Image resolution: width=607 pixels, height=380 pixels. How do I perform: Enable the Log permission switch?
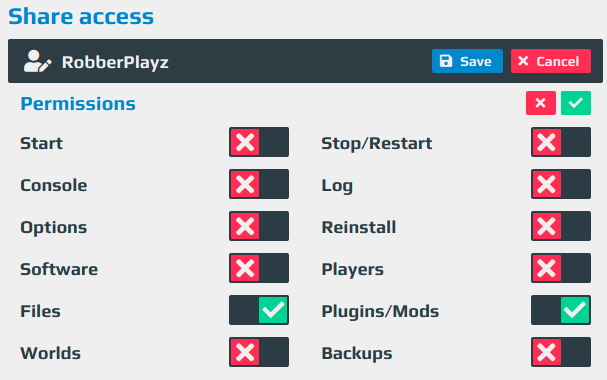561,184
